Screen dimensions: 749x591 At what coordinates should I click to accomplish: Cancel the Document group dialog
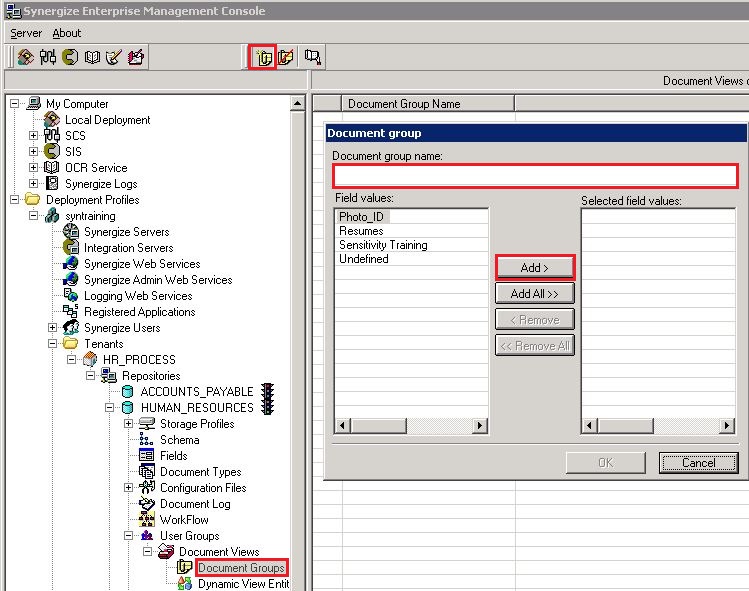point(698,462)
